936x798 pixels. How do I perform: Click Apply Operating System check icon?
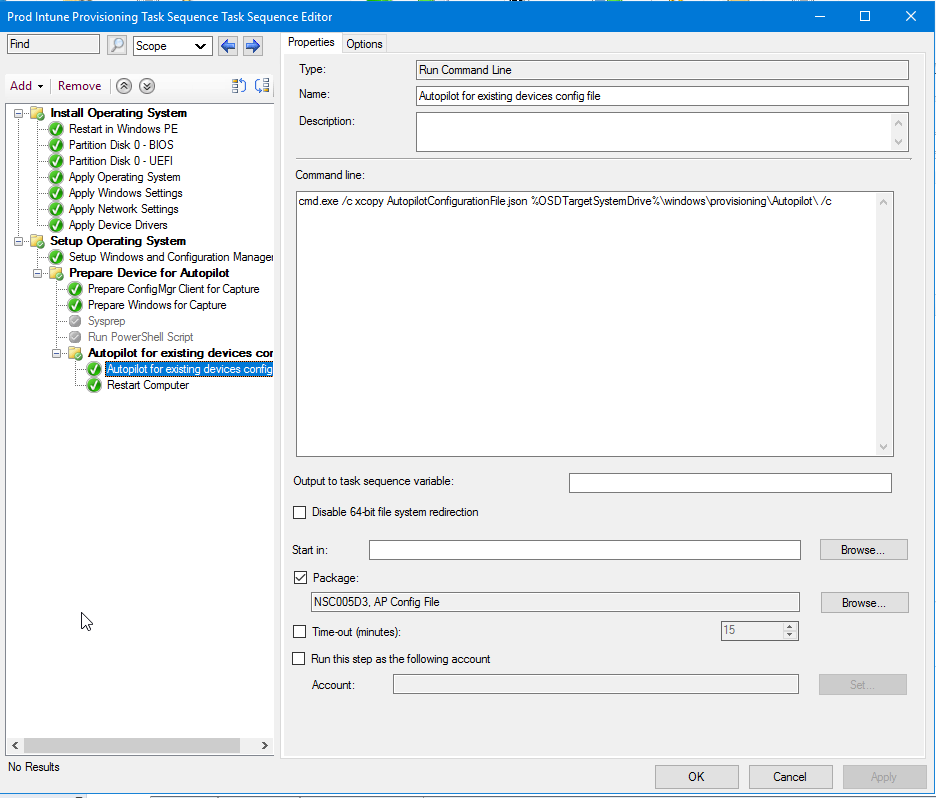[56, 177]
